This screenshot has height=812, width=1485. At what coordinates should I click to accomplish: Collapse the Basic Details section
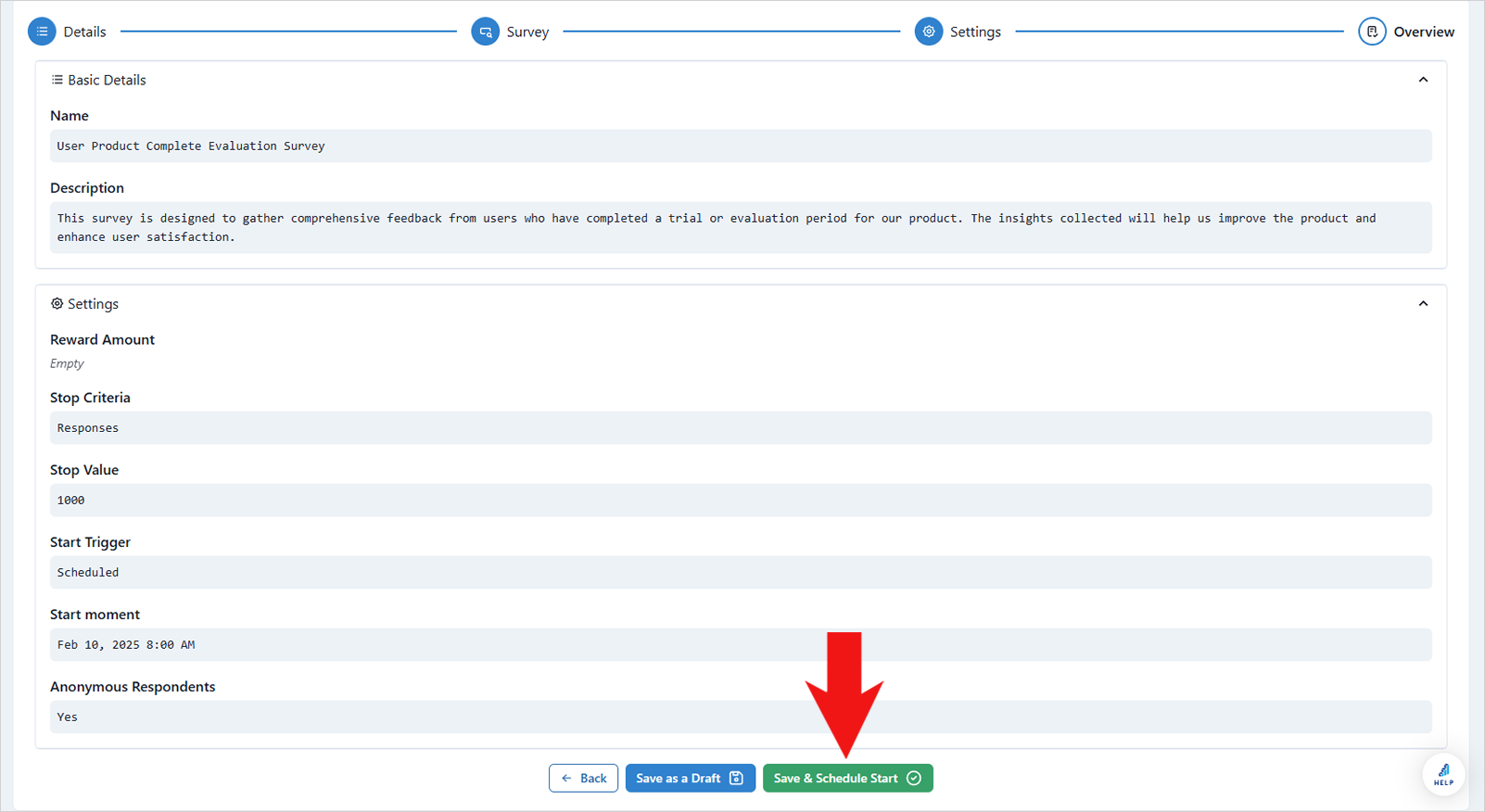point(1423,80)
